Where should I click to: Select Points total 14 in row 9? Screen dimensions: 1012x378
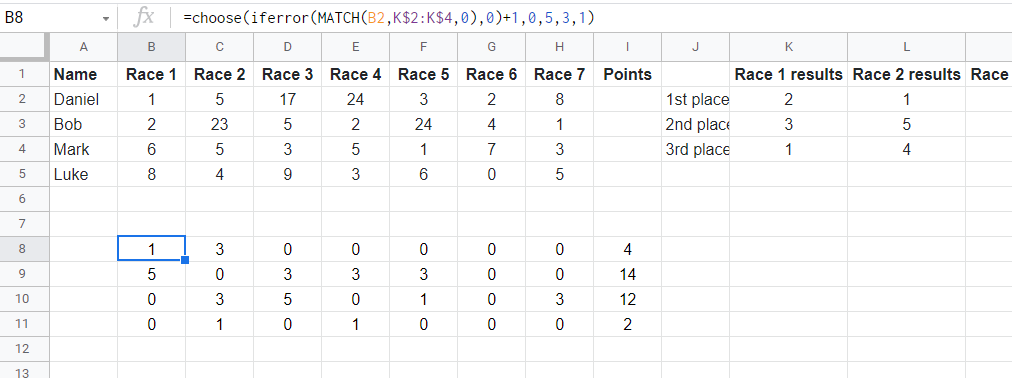(628, 274)
